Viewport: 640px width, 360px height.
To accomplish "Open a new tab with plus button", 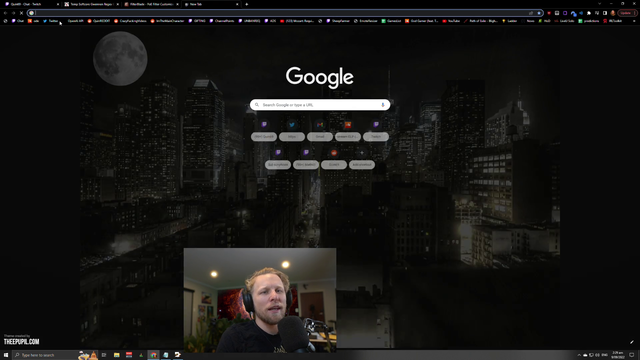I will (x=247, y=4).
